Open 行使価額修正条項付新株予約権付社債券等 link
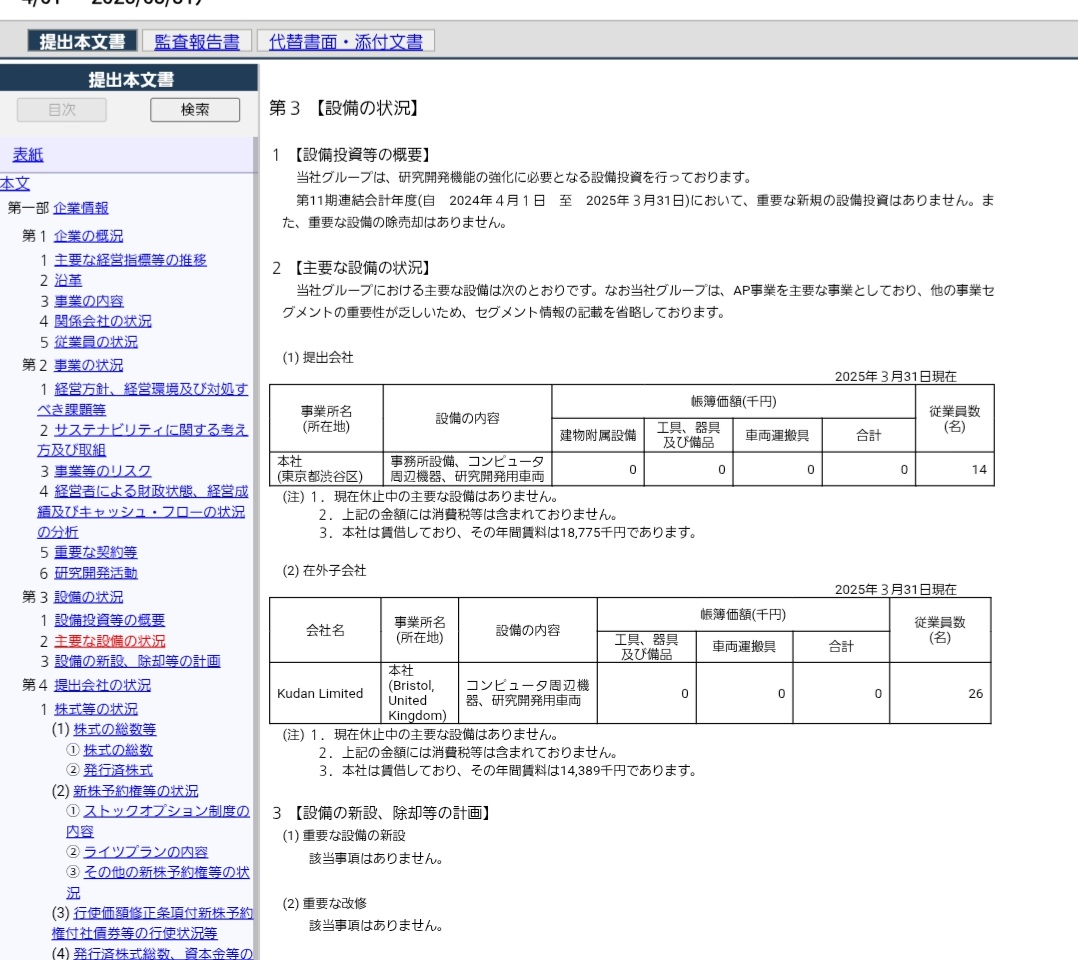Image resolution: width=1078 pixels, height=960 pixels. 152,923
